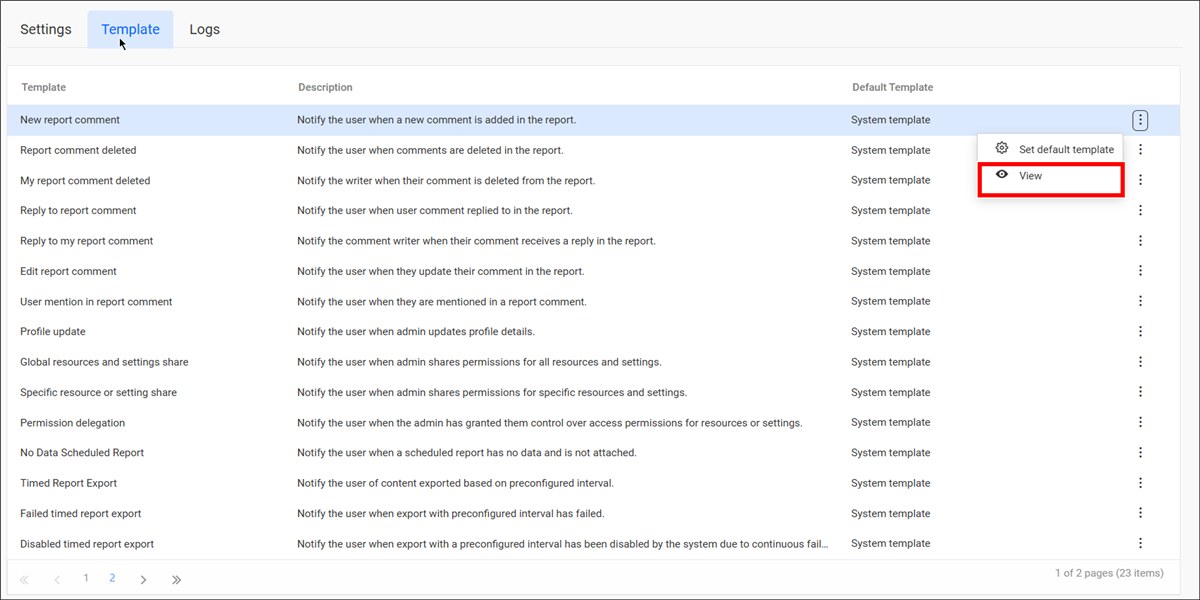Click description about scheduled report having no data
The height and width of the screenshot is (600, 1200).
click(x=467, y=453)
